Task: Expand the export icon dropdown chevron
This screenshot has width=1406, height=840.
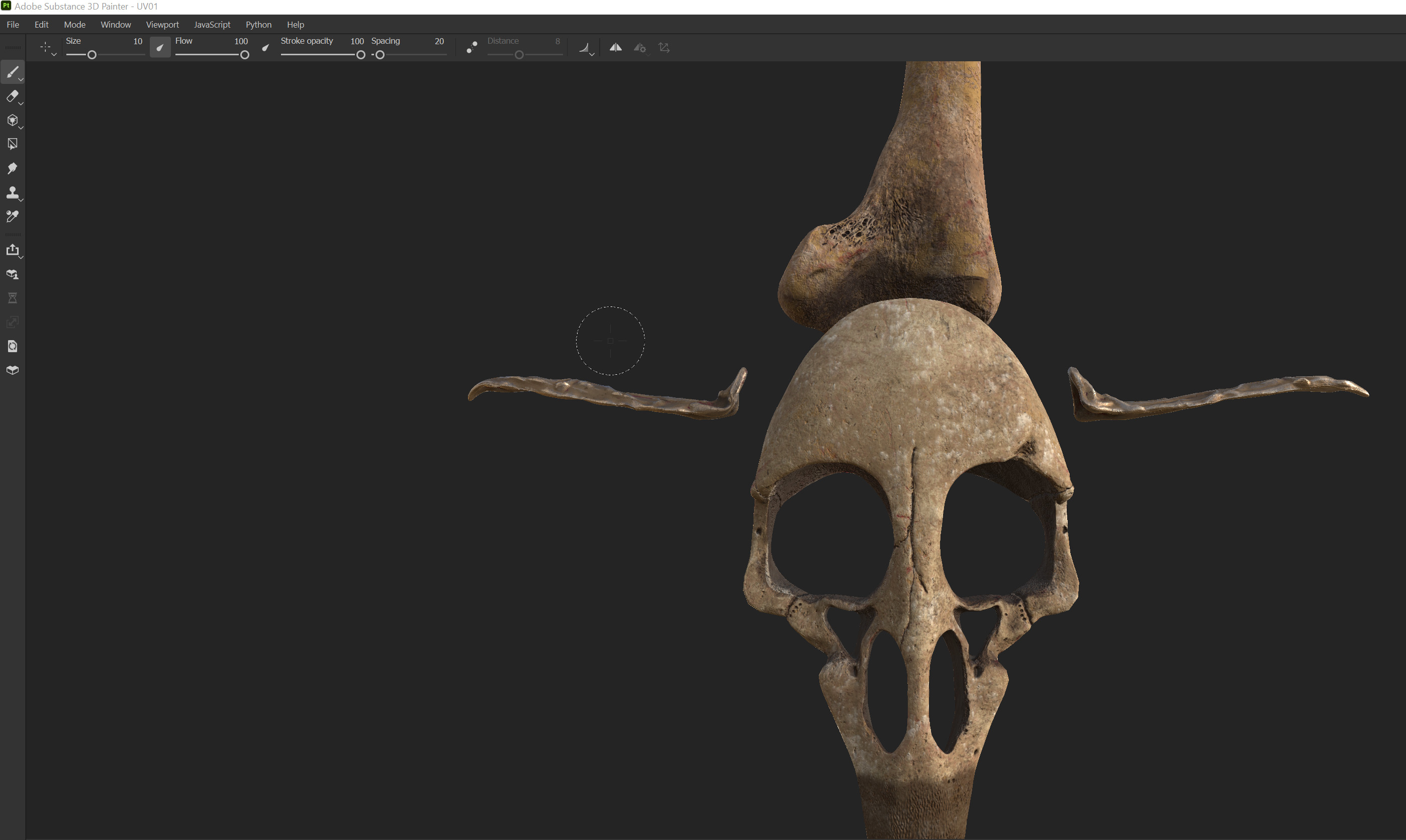Action: [x=21, y=258]
